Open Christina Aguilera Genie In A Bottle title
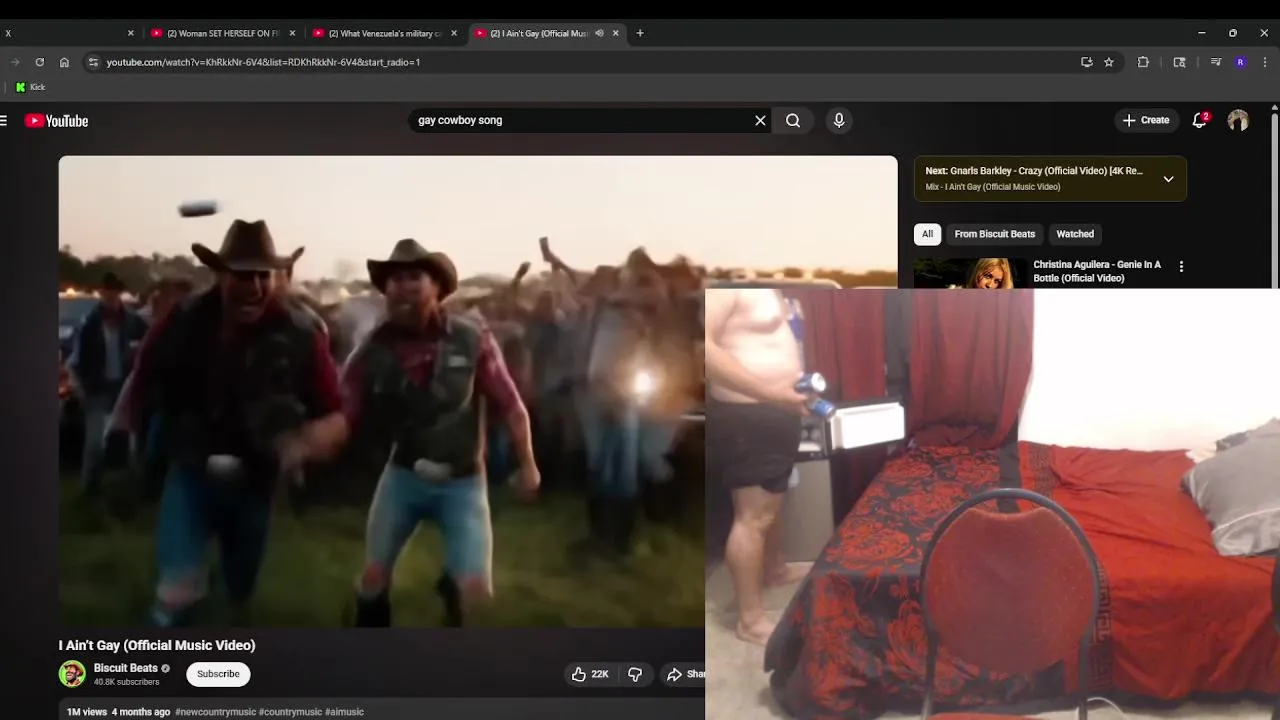1280x720 pixels. (1097, 271)
